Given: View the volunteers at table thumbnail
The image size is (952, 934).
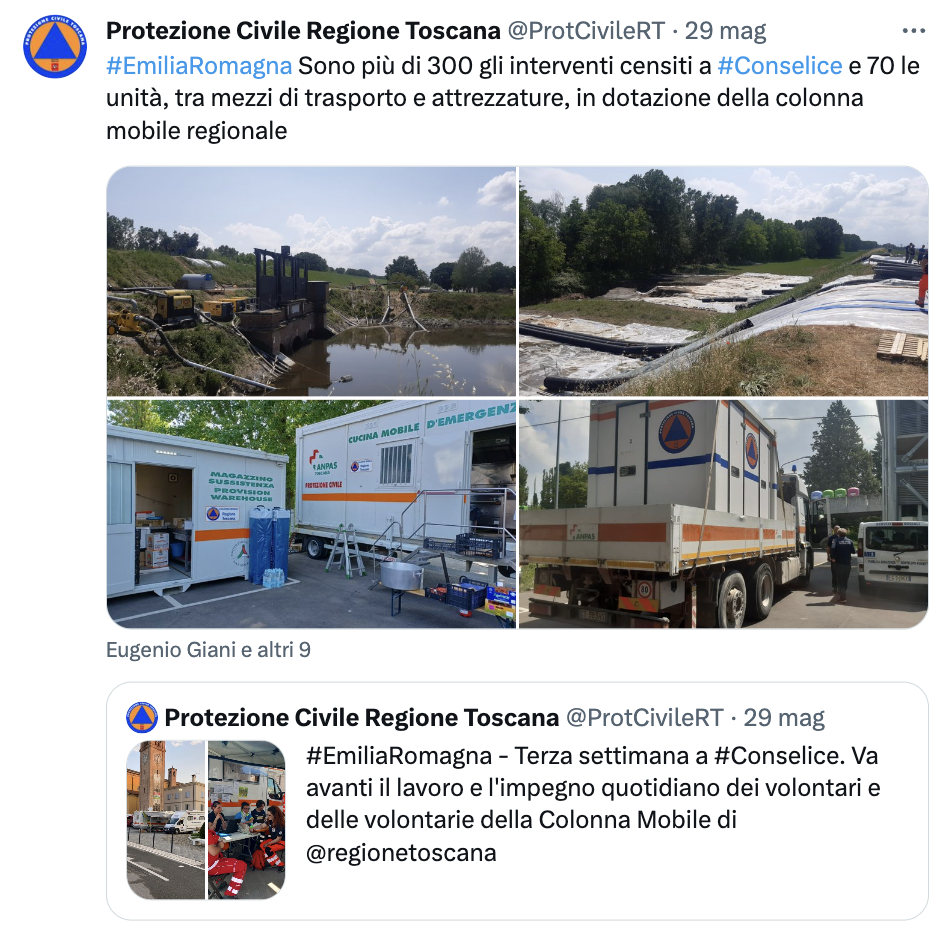Looking at the screenshot, I should 246,820.
